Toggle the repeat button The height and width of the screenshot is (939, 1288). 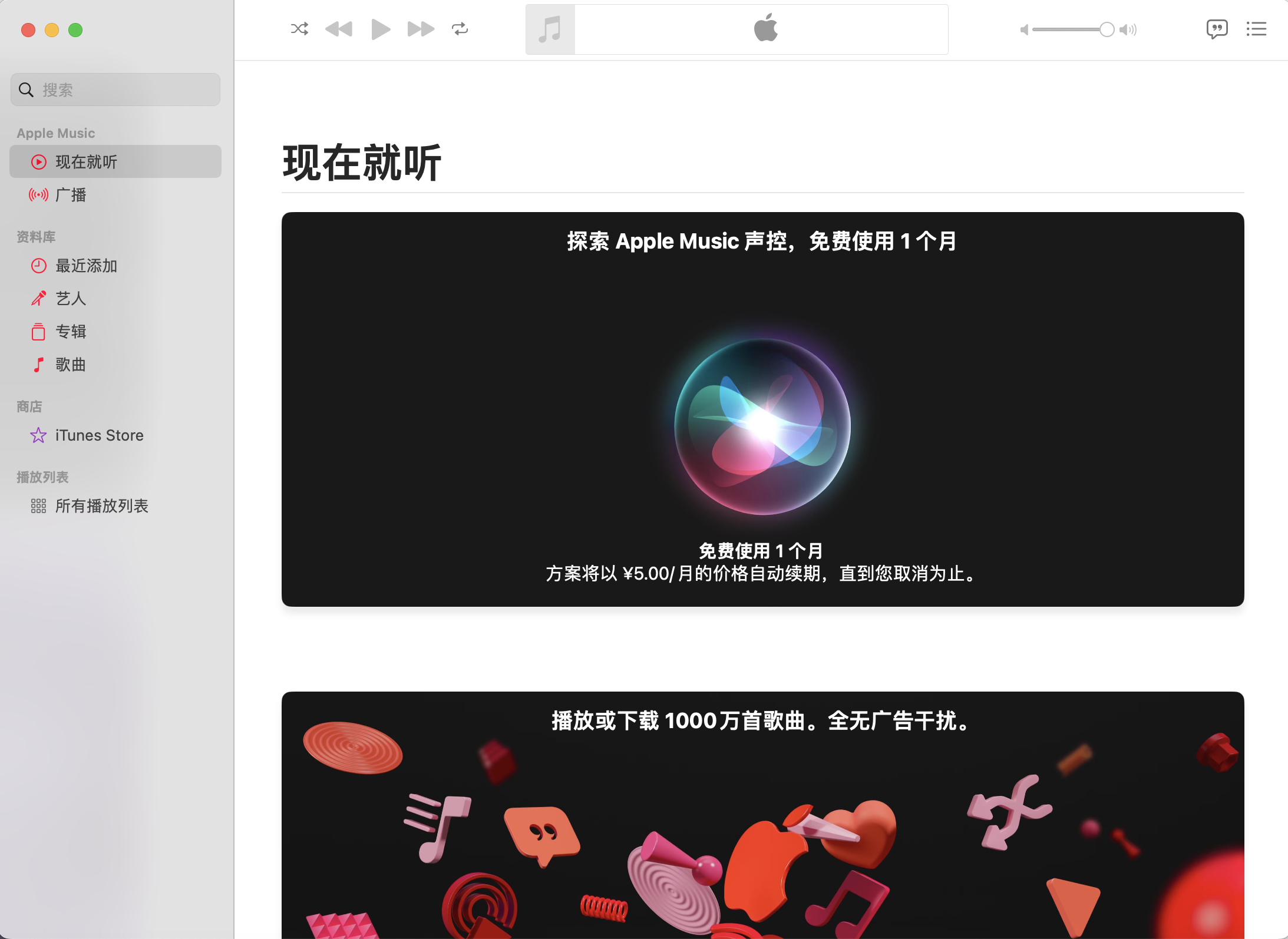(460, 29)
